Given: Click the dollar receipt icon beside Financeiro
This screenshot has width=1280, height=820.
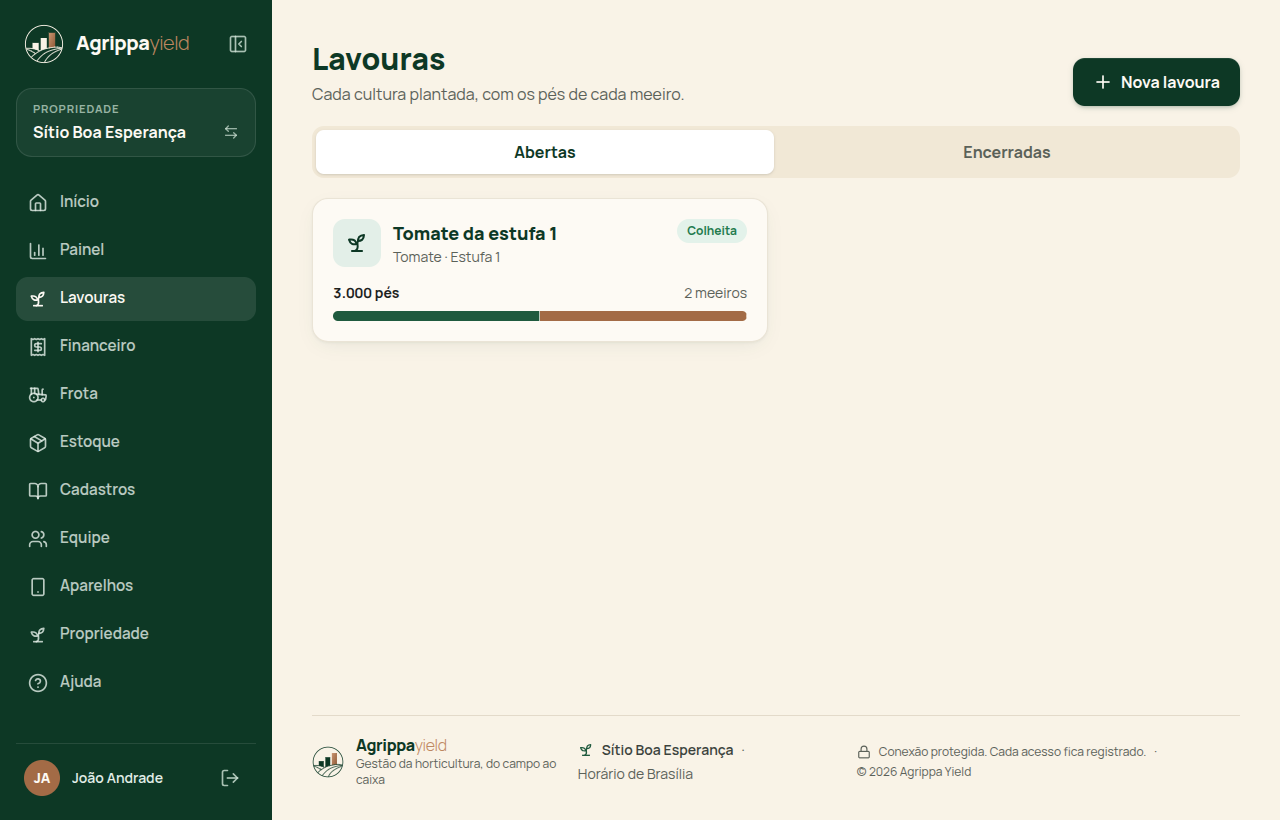Looking at the screenshot, I should coord(38,346).
